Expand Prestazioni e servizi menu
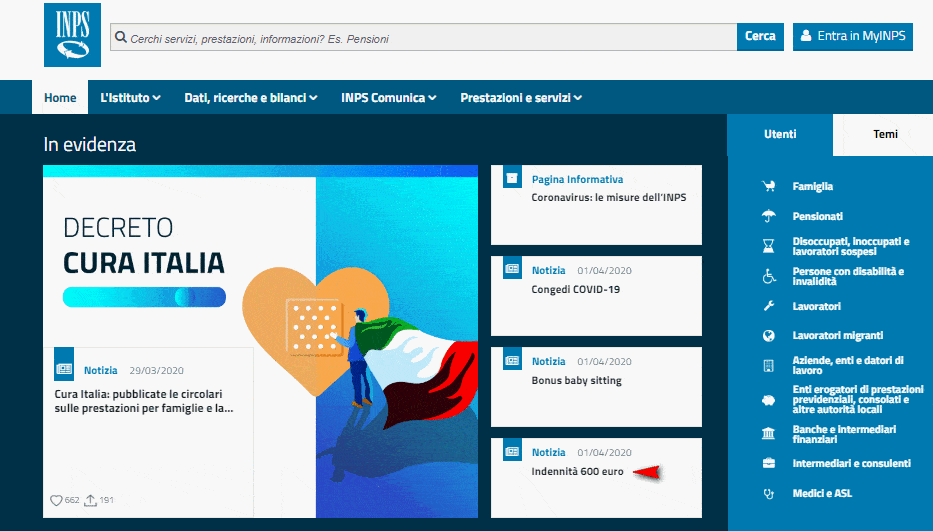This screenshot has width=933, height=531. (x=521, y=98)
